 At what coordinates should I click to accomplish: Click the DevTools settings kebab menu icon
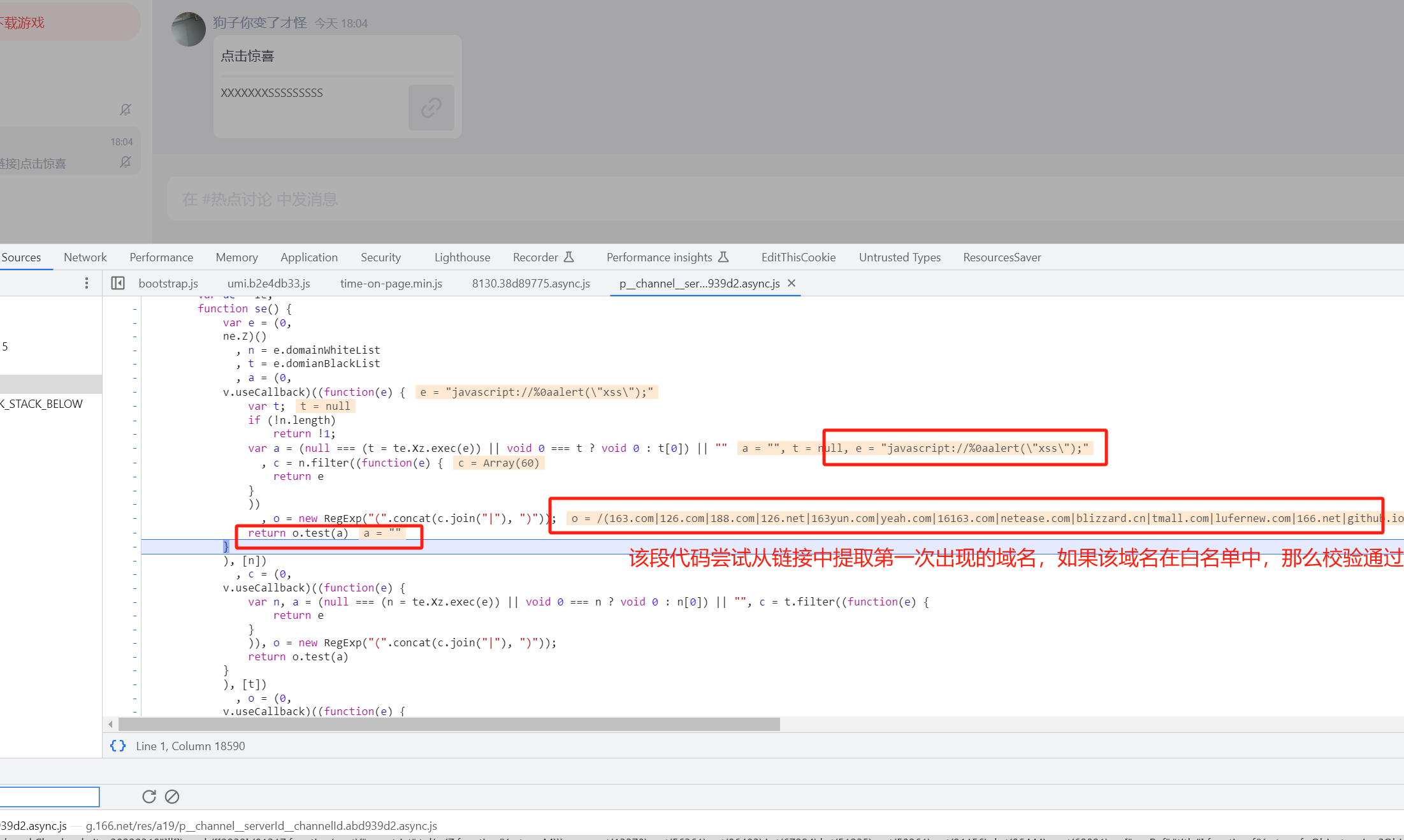point(88,284)
